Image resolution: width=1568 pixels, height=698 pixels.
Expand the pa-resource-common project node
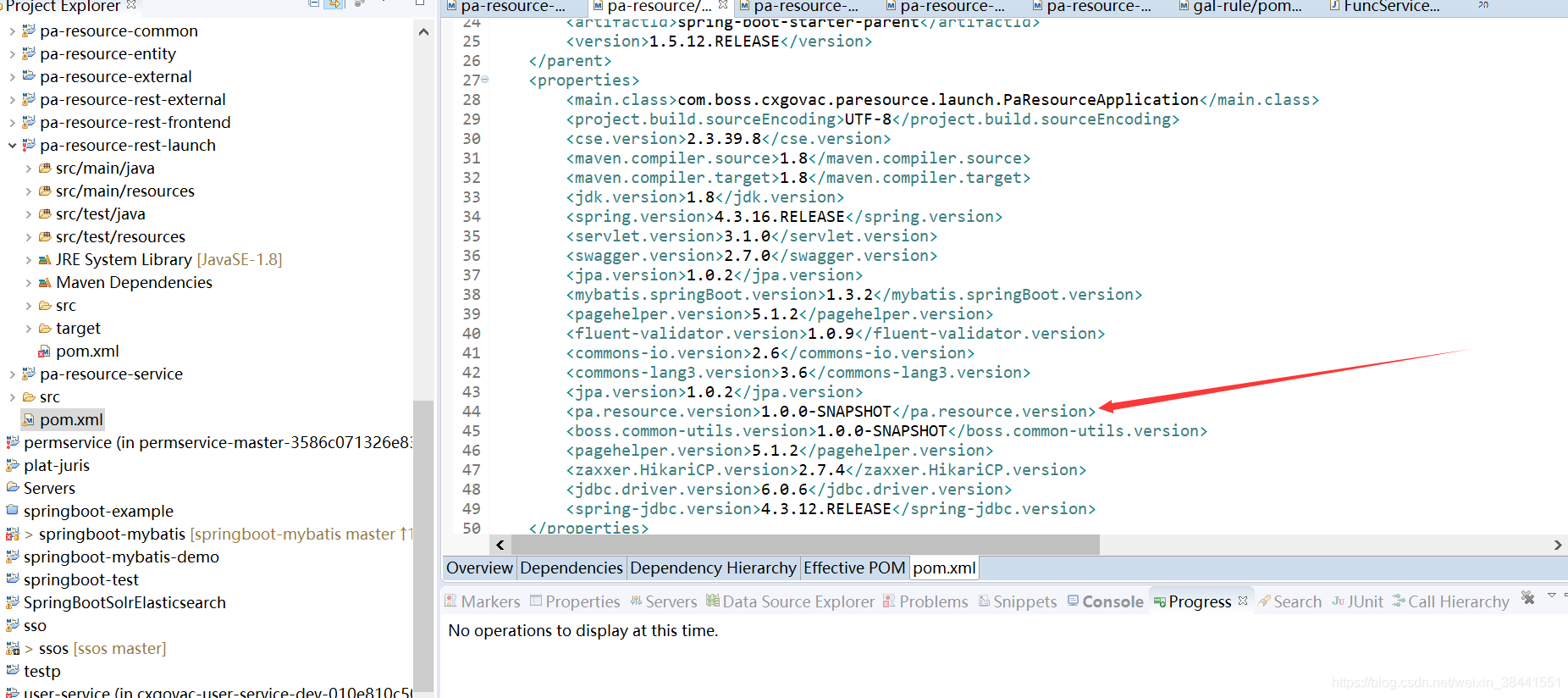click(12, 31)
